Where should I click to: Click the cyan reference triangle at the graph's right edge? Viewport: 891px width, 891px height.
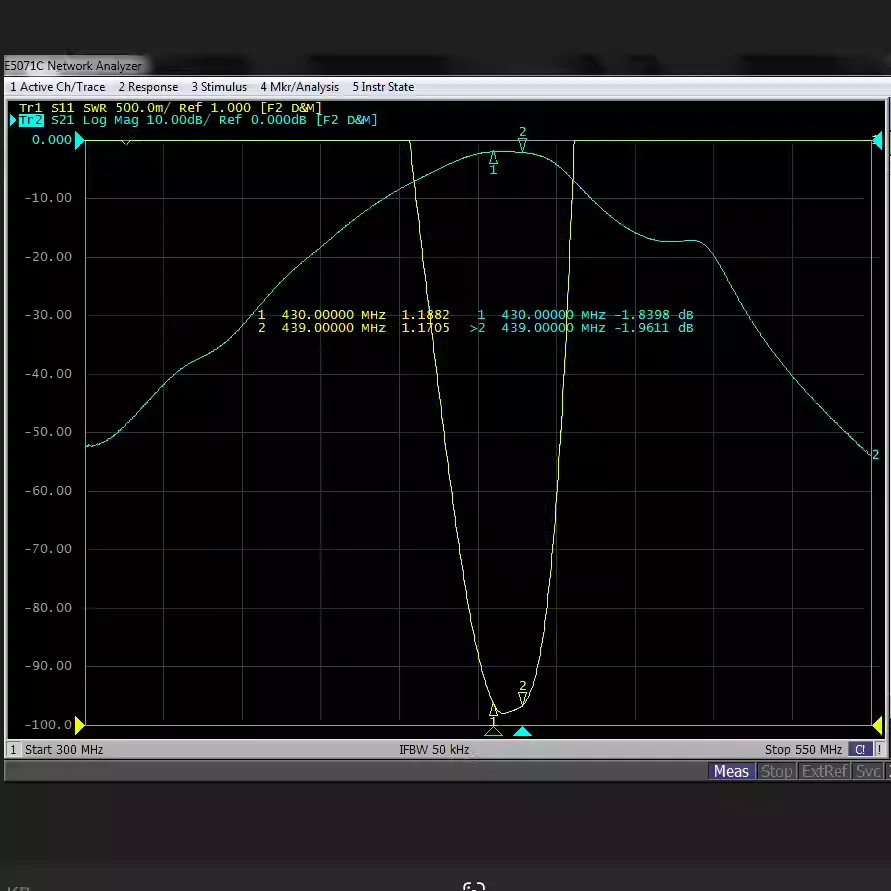coord(878,140)
